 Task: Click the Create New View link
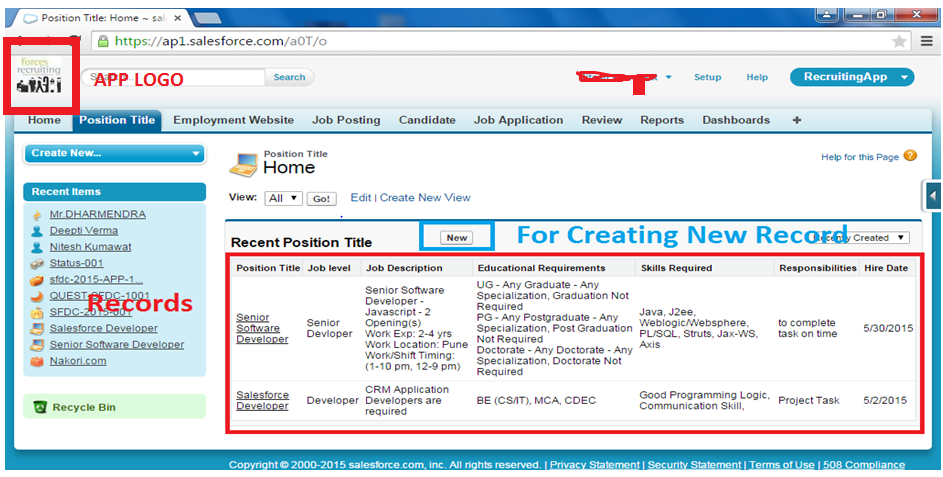coord(425,197)
